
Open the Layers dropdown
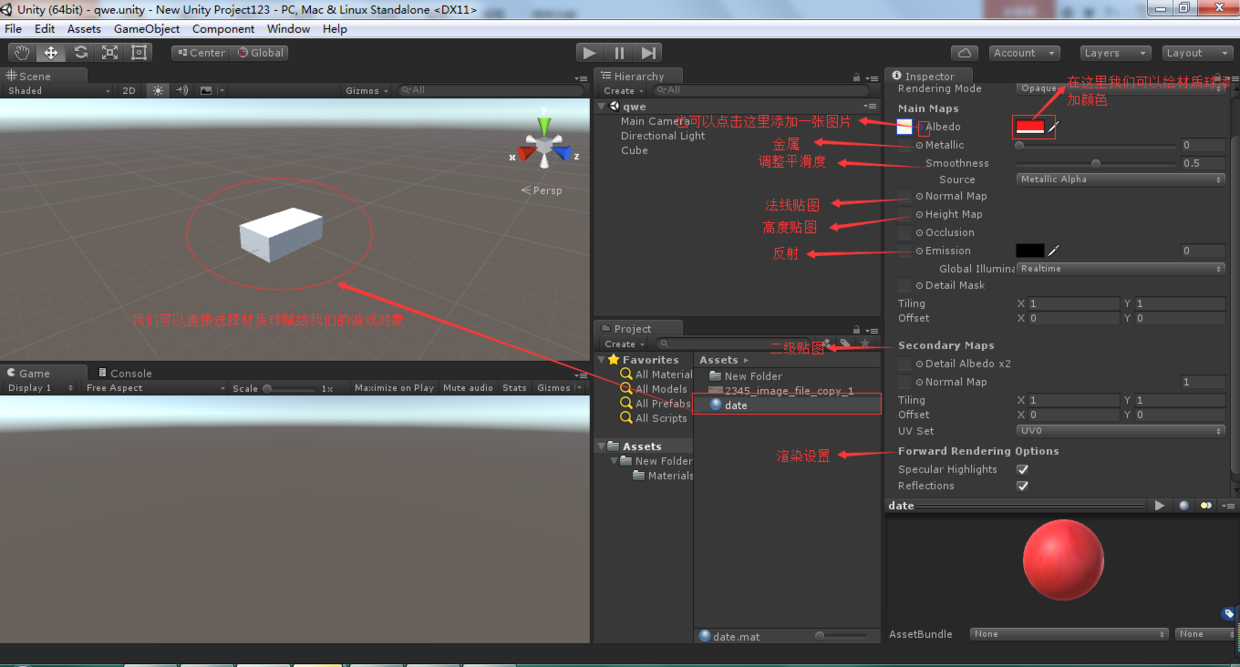pos(1116,53)
